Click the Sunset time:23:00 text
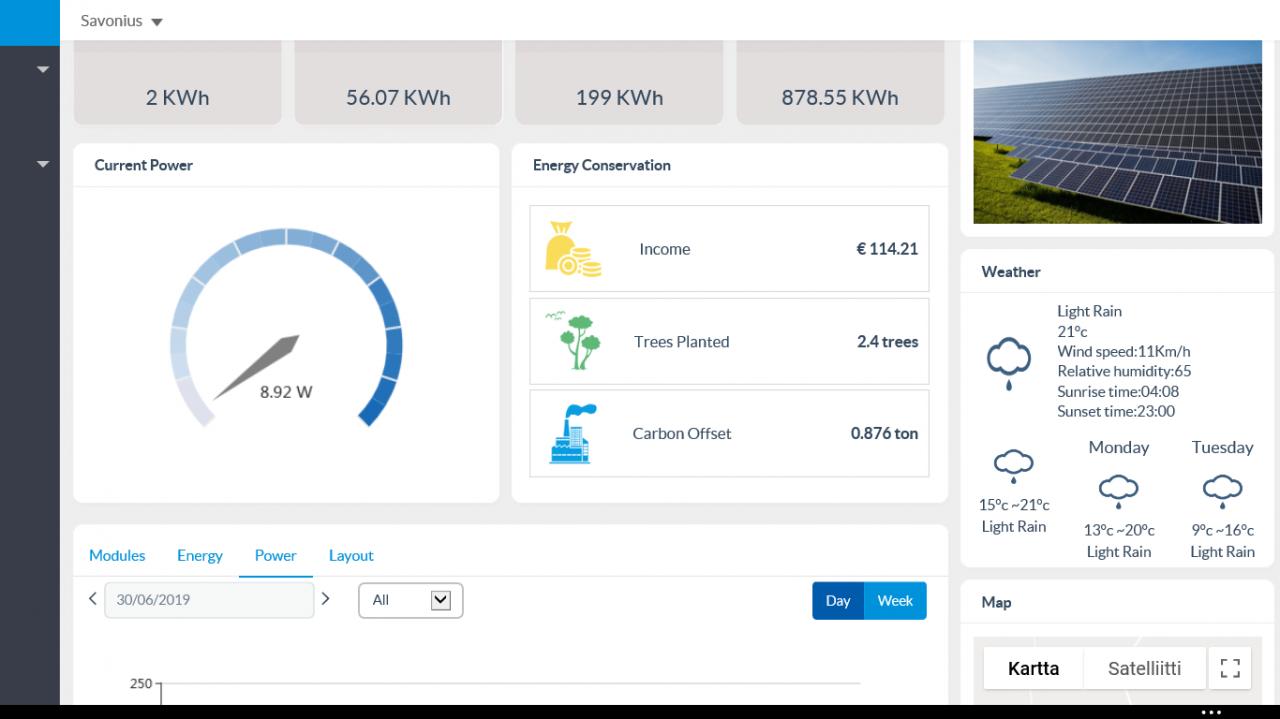Screen dimensions: 1280x719 [x=1116, y=411]
